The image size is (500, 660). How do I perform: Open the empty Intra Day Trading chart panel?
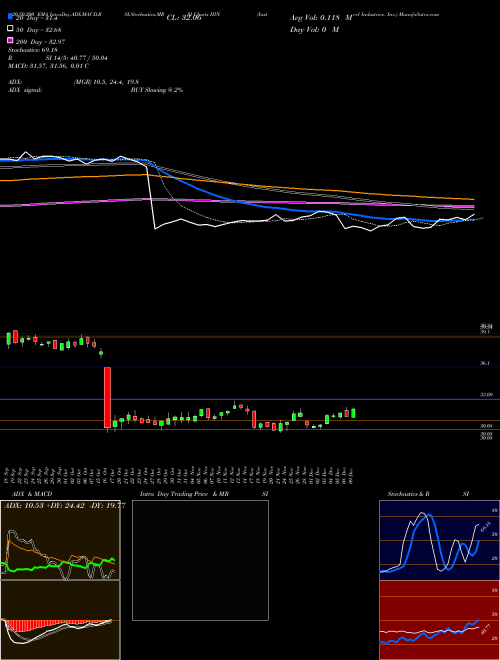click(x=200, y=560)
